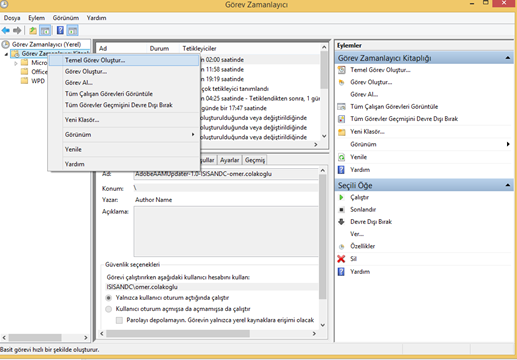Viewport: 517px width, 360px height.
Task: Click the Forward arrow toolbar icon
Action: tap(17, 31)
